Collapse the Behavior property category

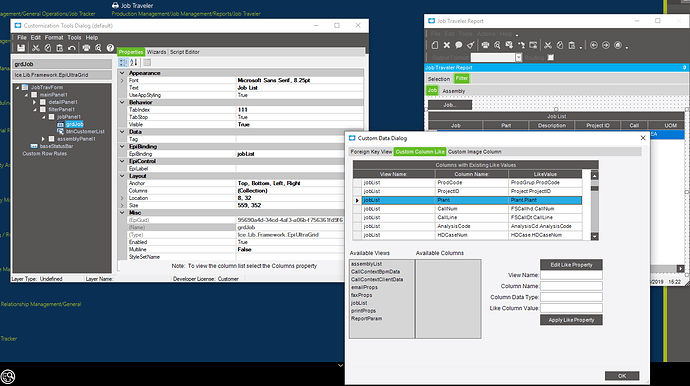[122, 102]
